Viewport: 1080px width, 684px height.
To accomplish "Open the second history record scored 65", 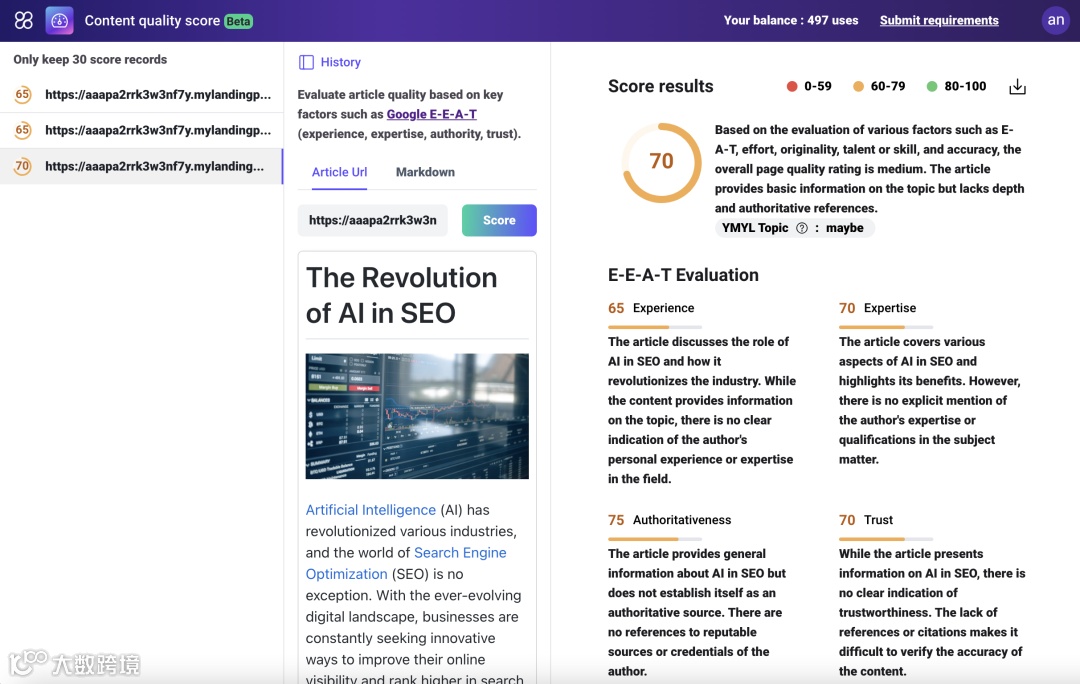I will point(141,130).
